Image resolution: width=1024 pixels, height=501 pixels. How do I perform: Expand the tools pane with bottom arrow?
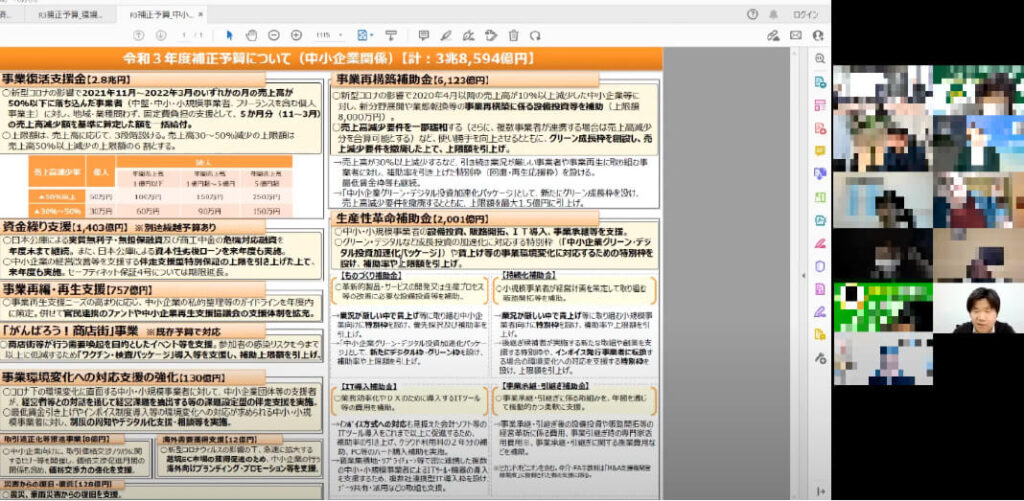point(820,491)
